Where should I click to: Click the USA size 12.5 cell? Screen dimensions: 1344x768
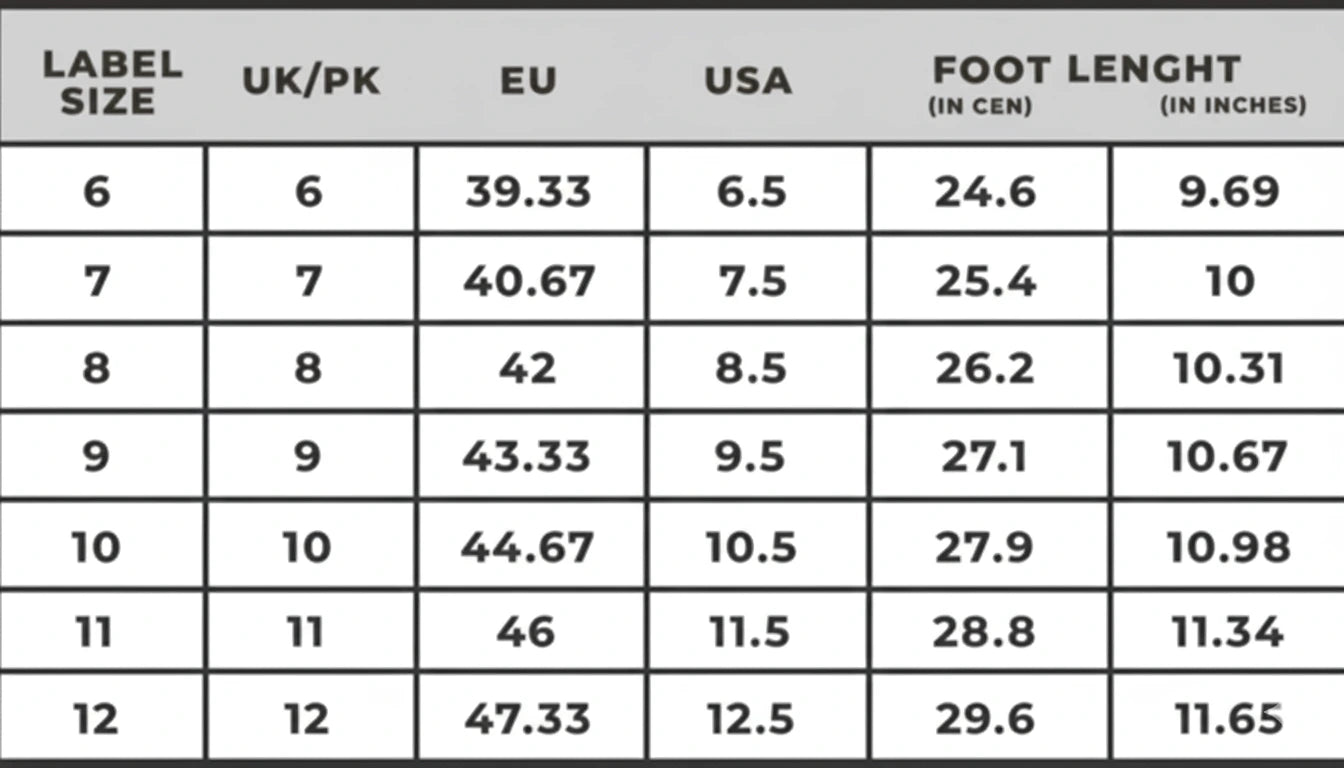click(751, 719)
